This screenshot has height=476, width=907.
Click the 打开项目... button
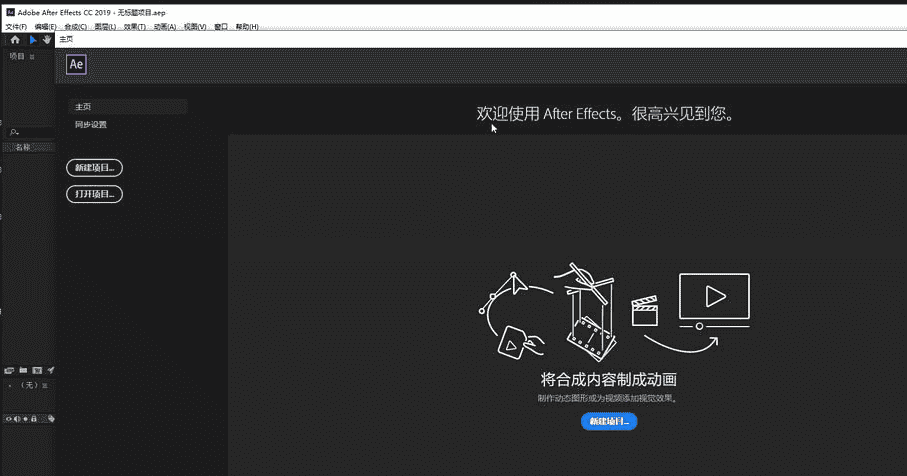tap(94, 194)
